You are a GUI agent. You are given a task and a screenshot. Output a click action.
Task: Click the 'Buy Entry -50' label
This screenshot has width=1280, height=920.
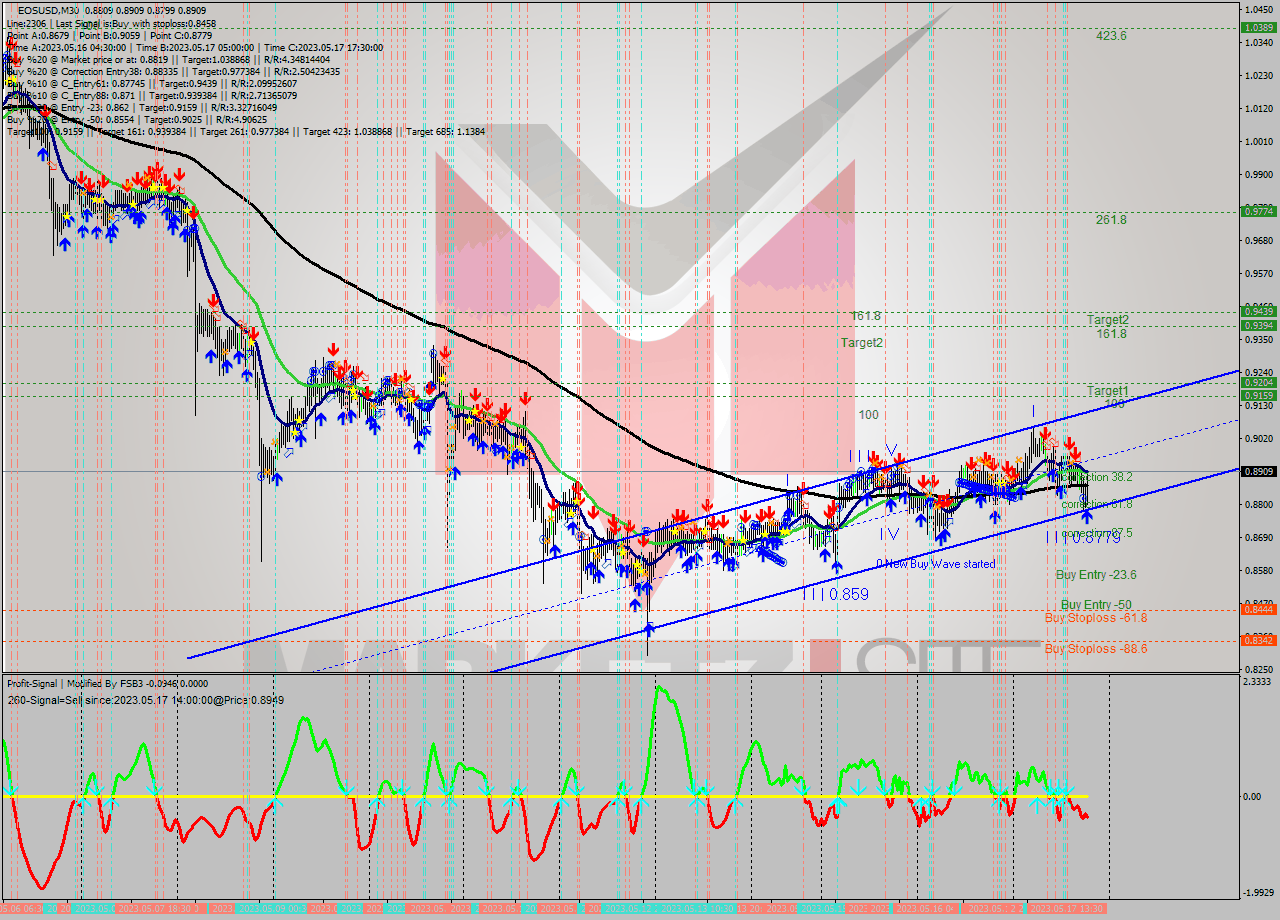(1096, 605)
